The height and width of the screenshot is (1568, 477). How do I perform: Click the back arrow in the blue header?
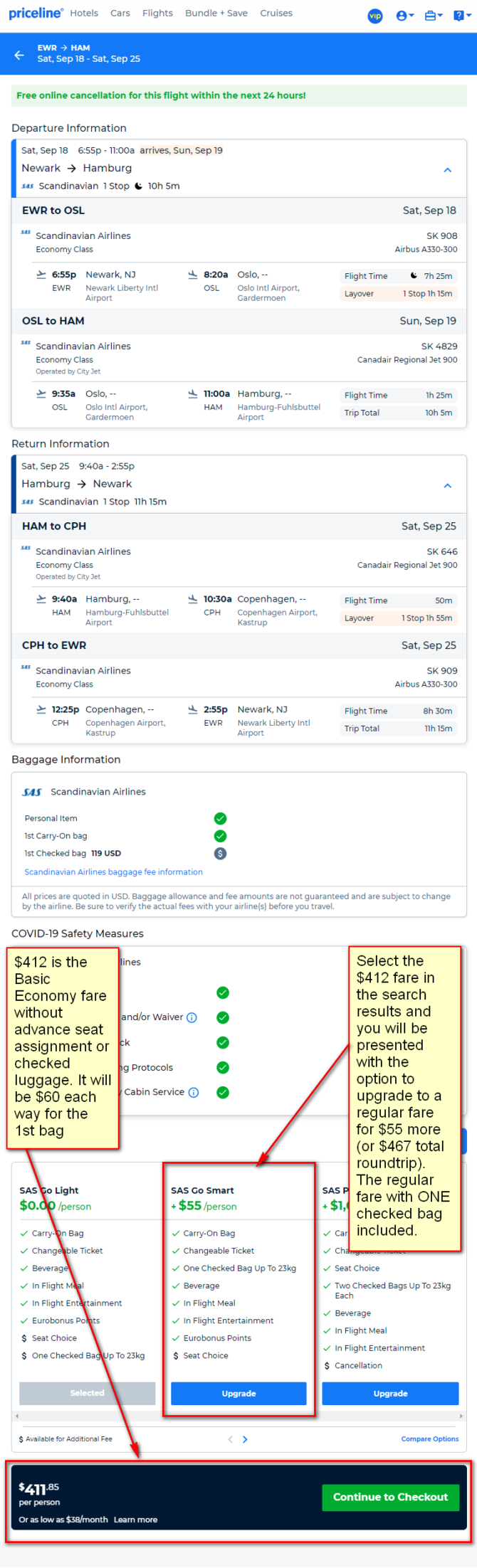pos(19,55)
